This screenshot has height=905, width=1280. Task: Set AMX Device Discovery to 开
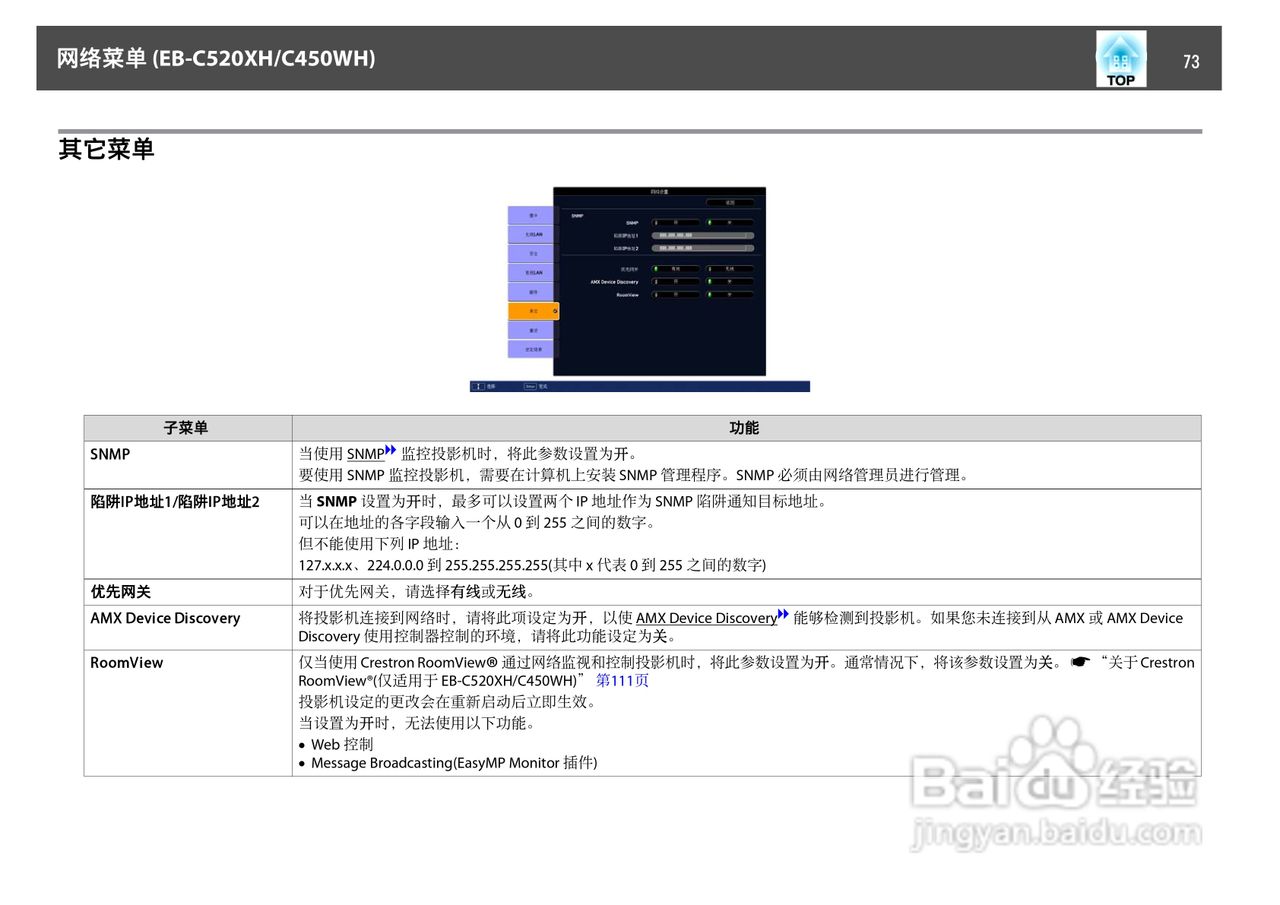676,282
